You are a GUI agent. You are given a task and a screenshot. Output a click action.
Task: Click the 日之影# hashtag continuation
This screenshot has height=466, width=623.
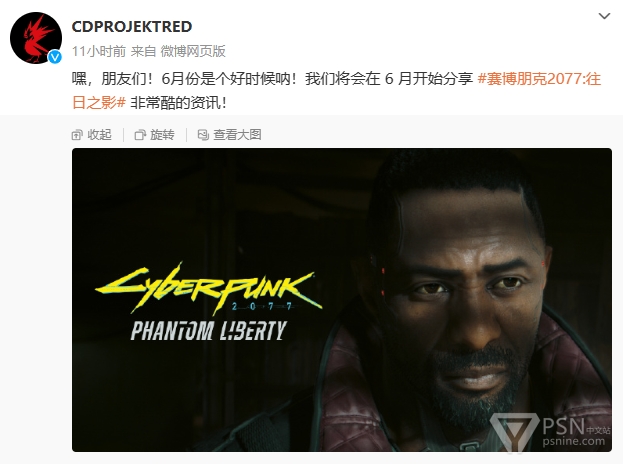tap(99, 103)
